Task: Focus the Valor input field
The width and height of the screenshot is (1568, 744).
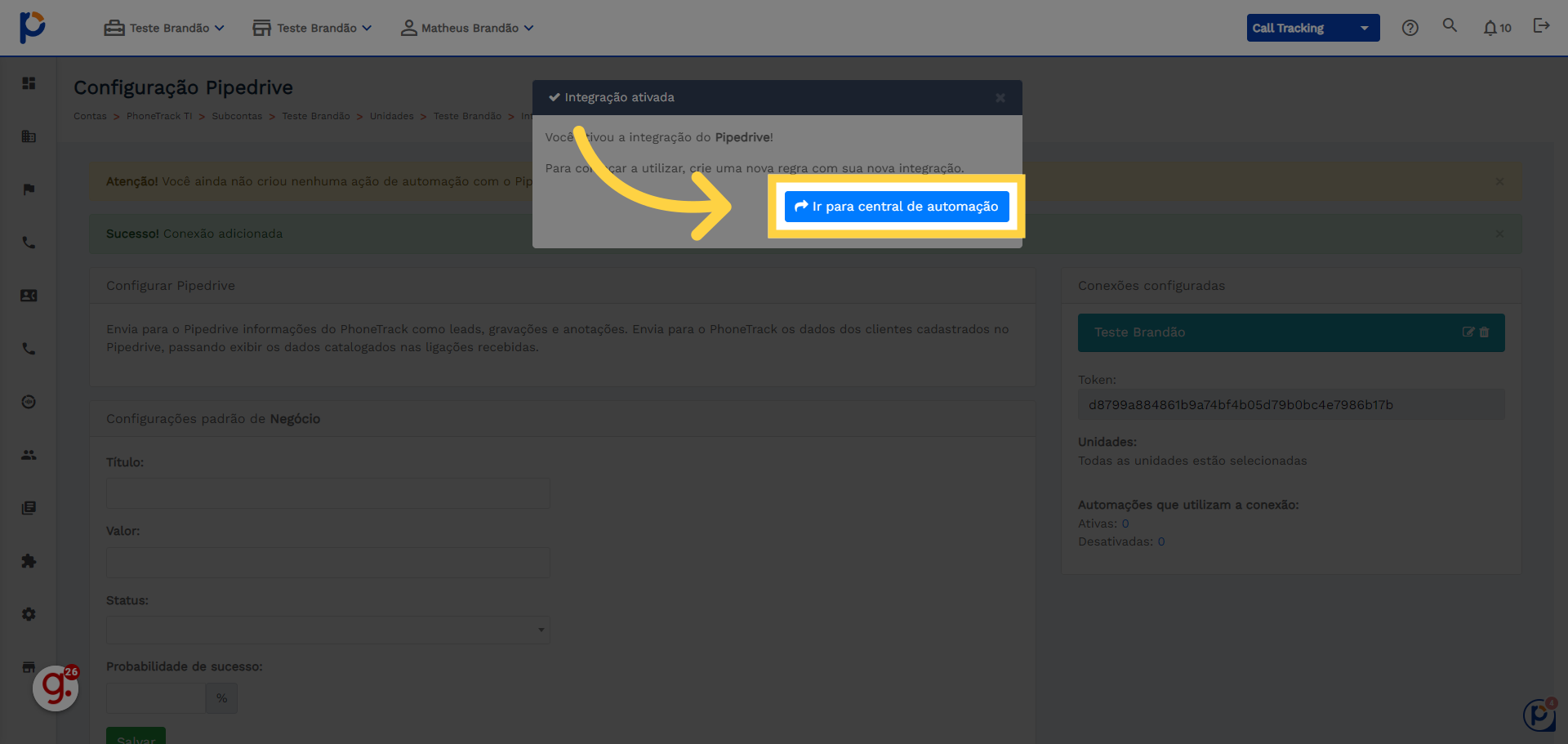Action: pyautogui.click(x=328, y=563)
